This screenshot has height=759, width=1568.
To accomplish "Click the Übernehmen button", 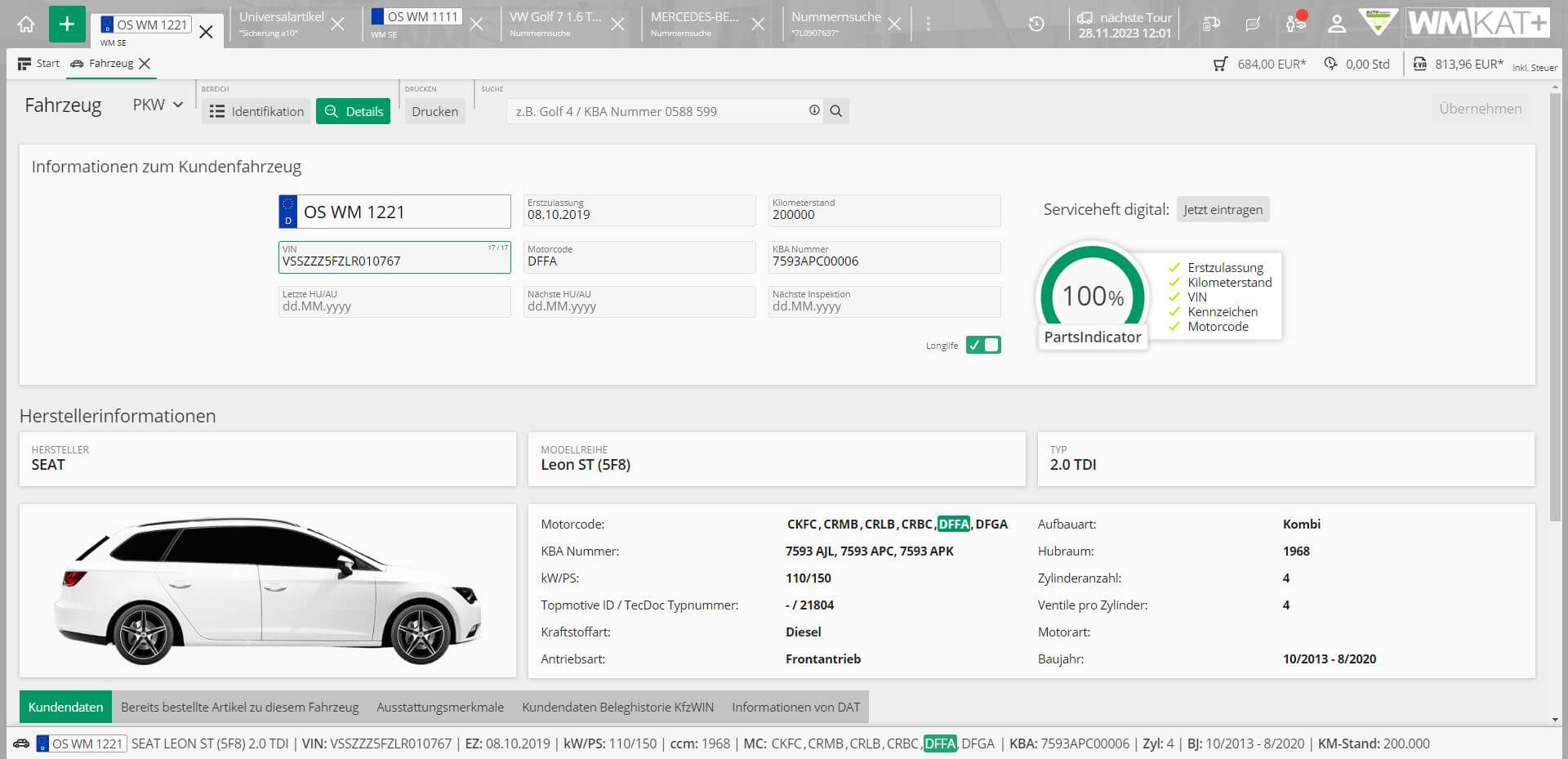I will click(x=1480, y=109).
